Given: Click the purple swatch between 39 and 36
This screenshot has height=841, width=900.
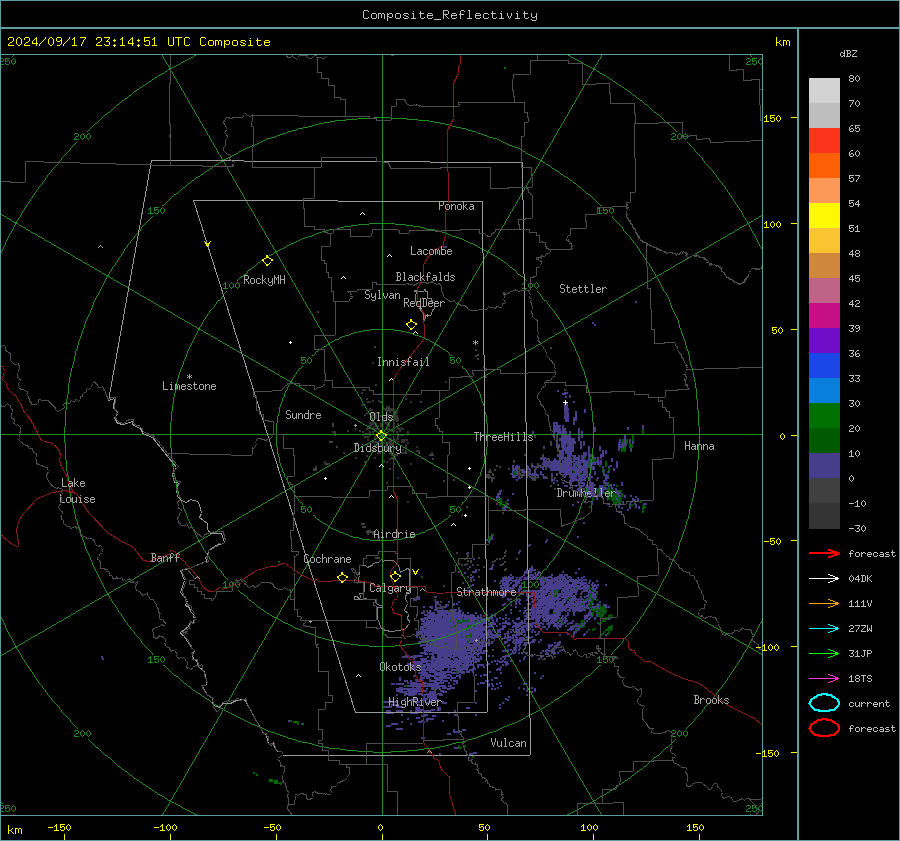Looking at the screenshot, I should pyautogui.click(x=824, y=340).
